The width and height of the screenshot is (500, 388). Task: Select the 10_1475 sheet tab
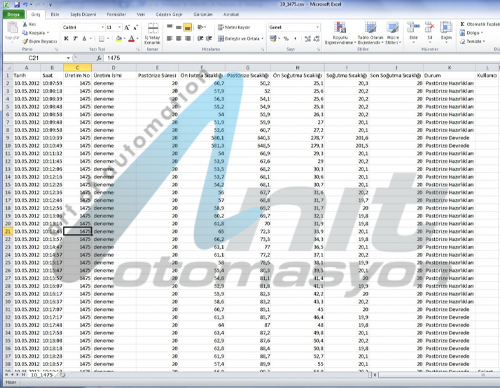point(42,375)
